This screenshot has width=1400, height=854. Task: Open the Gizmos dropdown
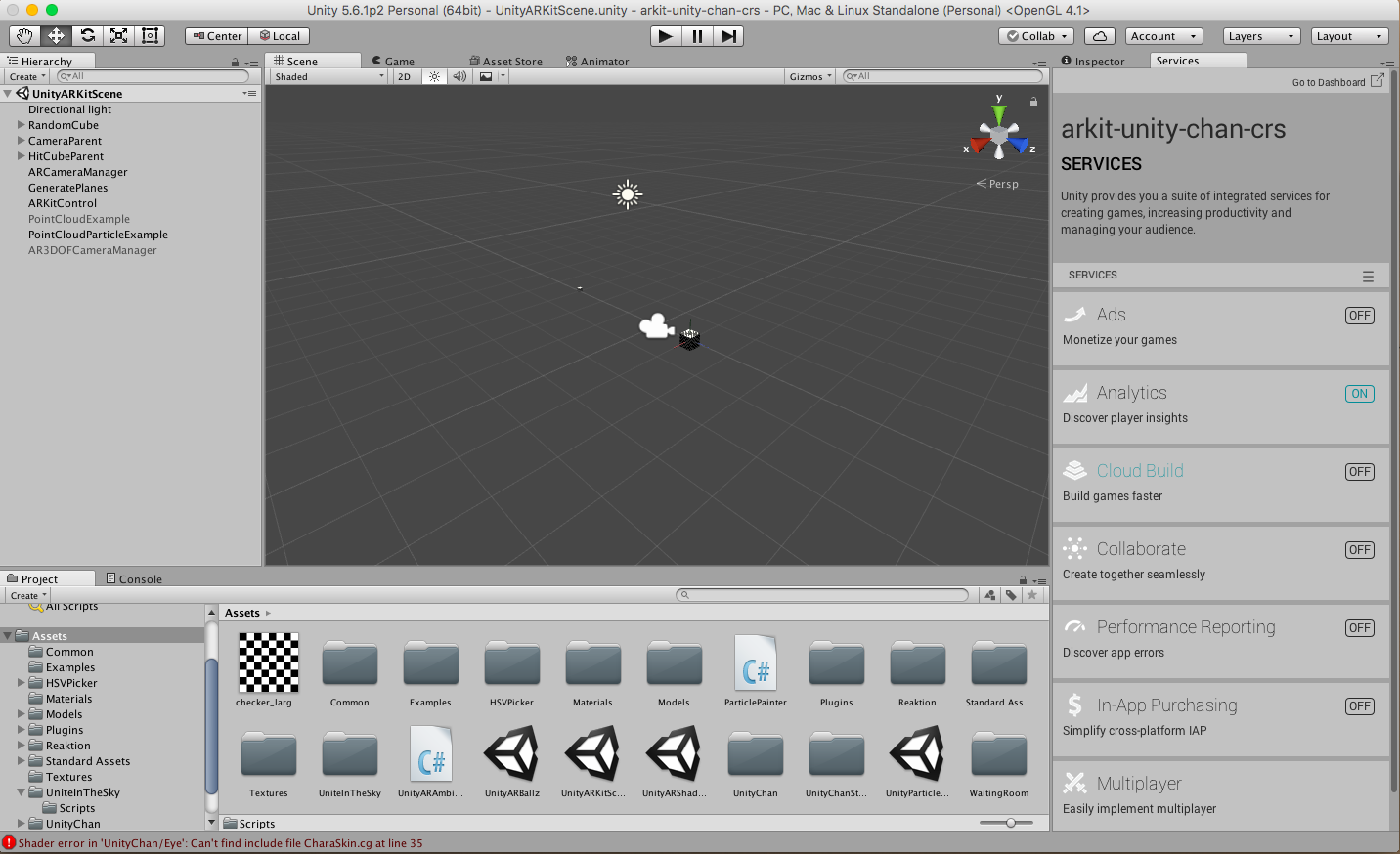809,76
